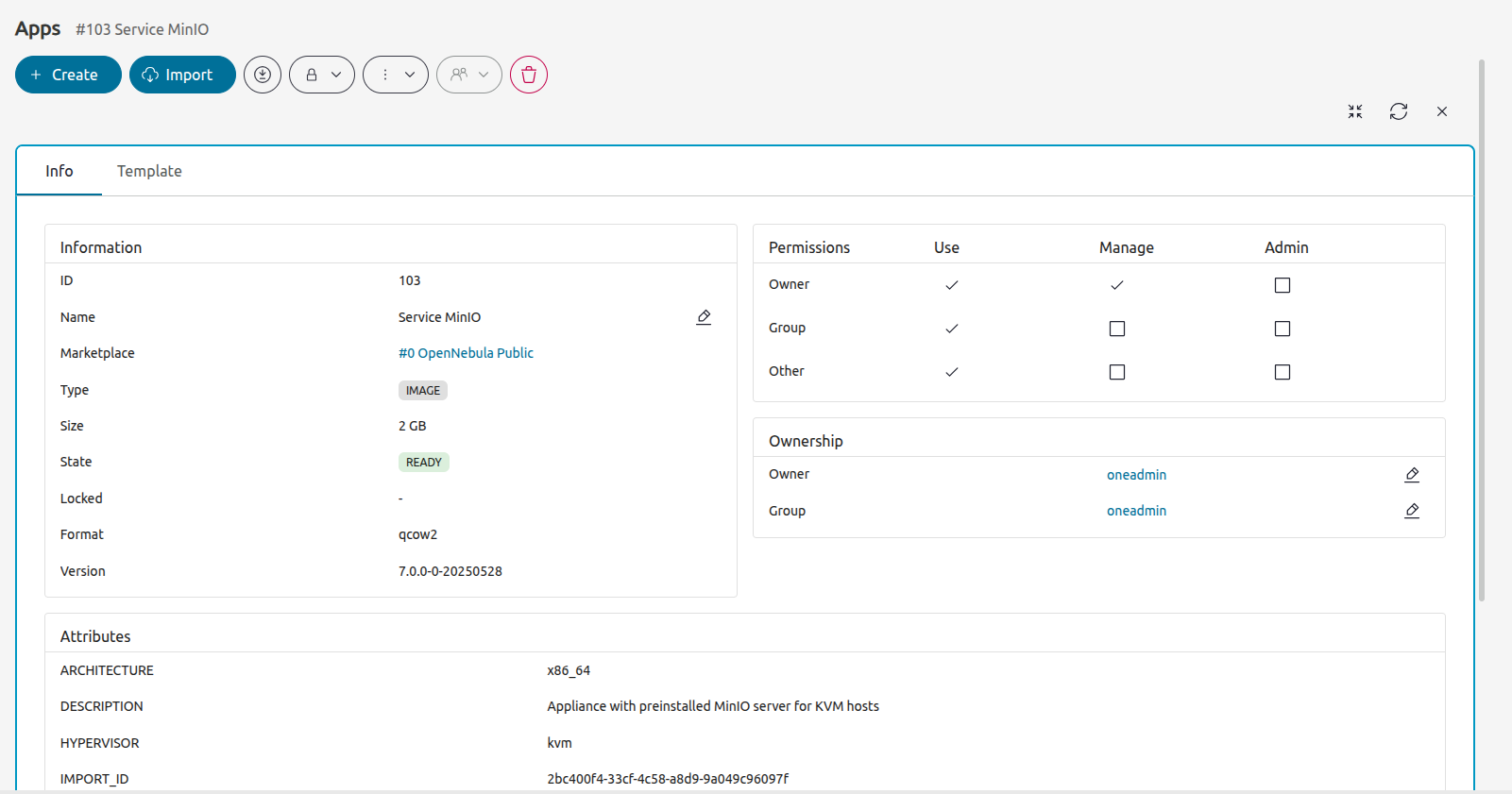Click the #103 Service MinIO subtitle
The height and width of the screenshot is (794, 1512).
[x=143, y=29]
